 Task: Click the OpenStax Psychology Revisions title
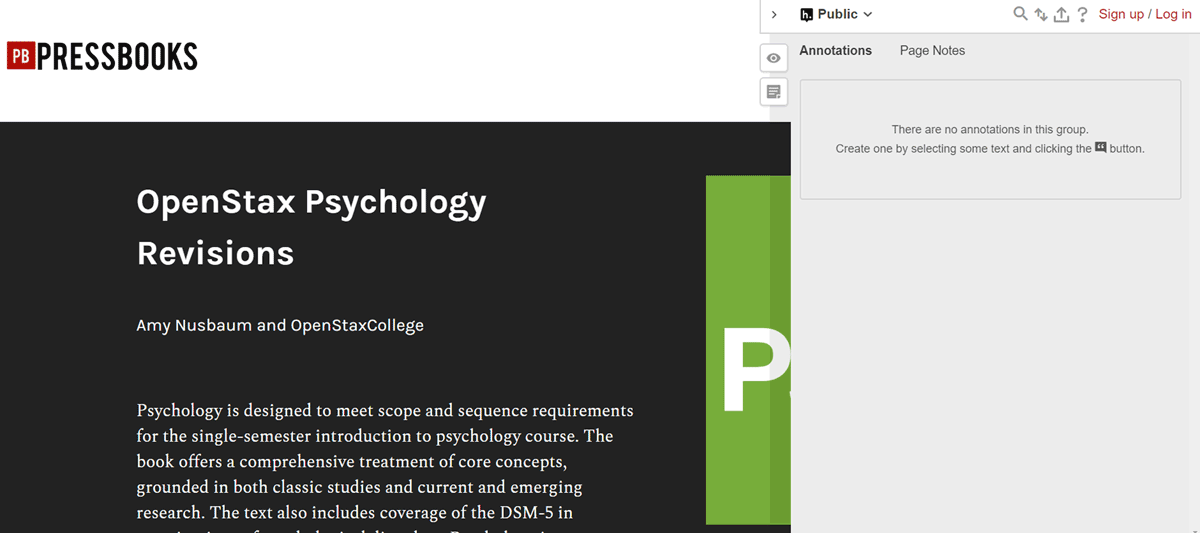(311, 227)
